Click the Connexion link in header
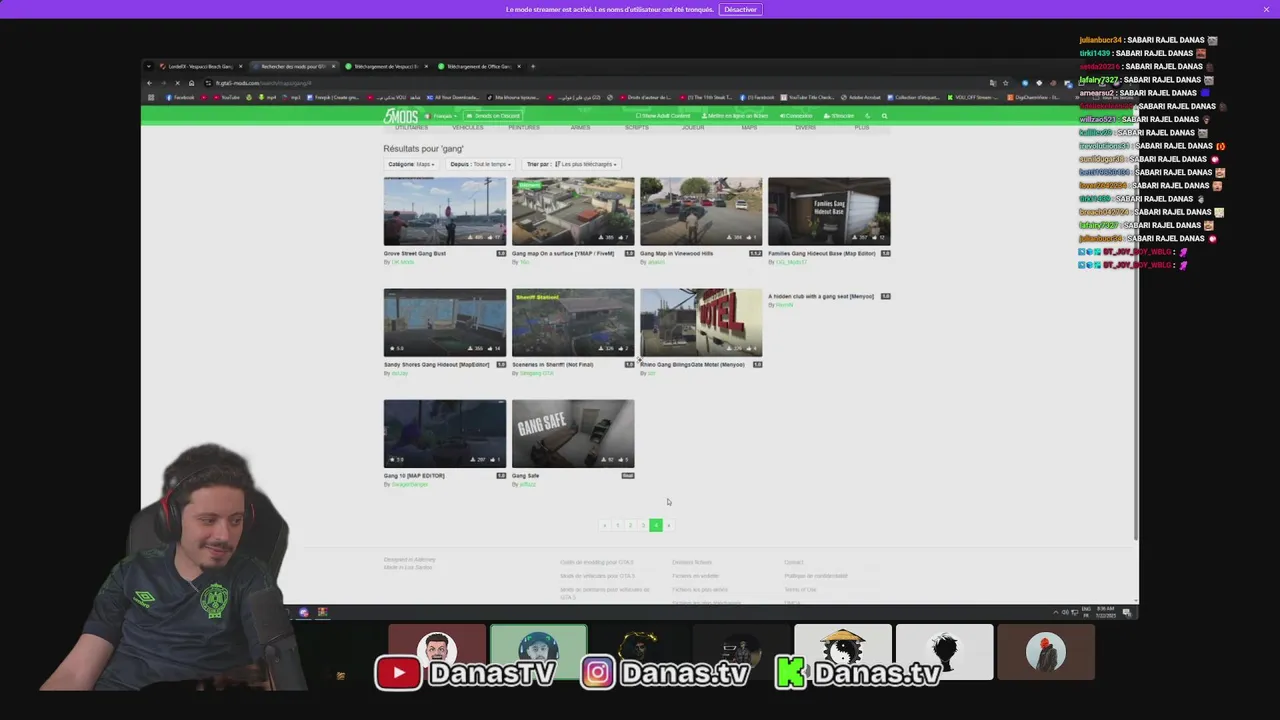Viewport: 1280px width, 720px height. pos(797,116)
